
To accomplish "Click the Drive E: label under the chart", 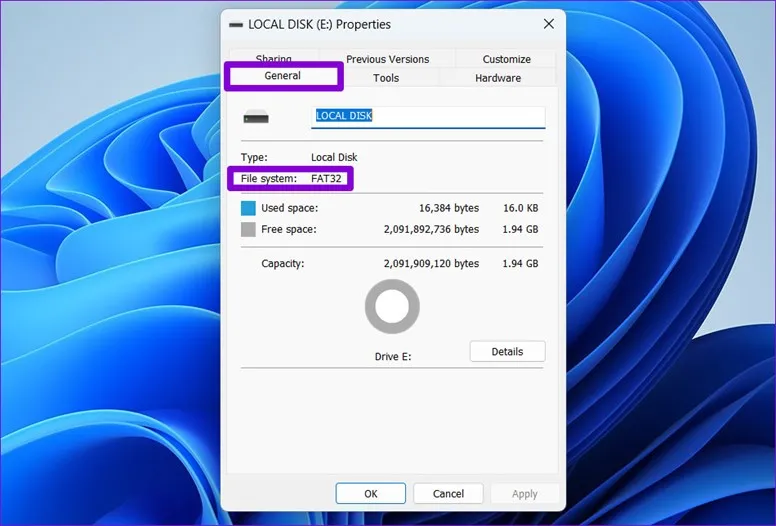I will pyautogui.click(x=391, y=356).
